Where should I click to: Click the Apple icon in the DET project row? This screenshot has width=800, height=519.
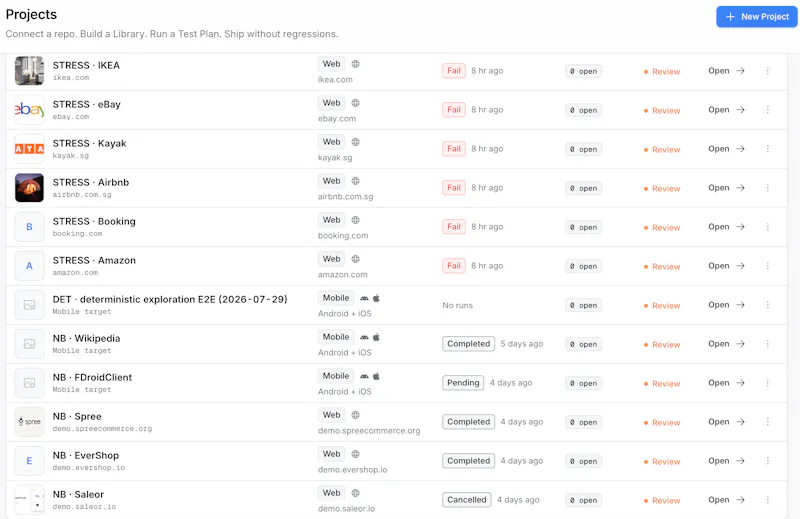(376, 298)
